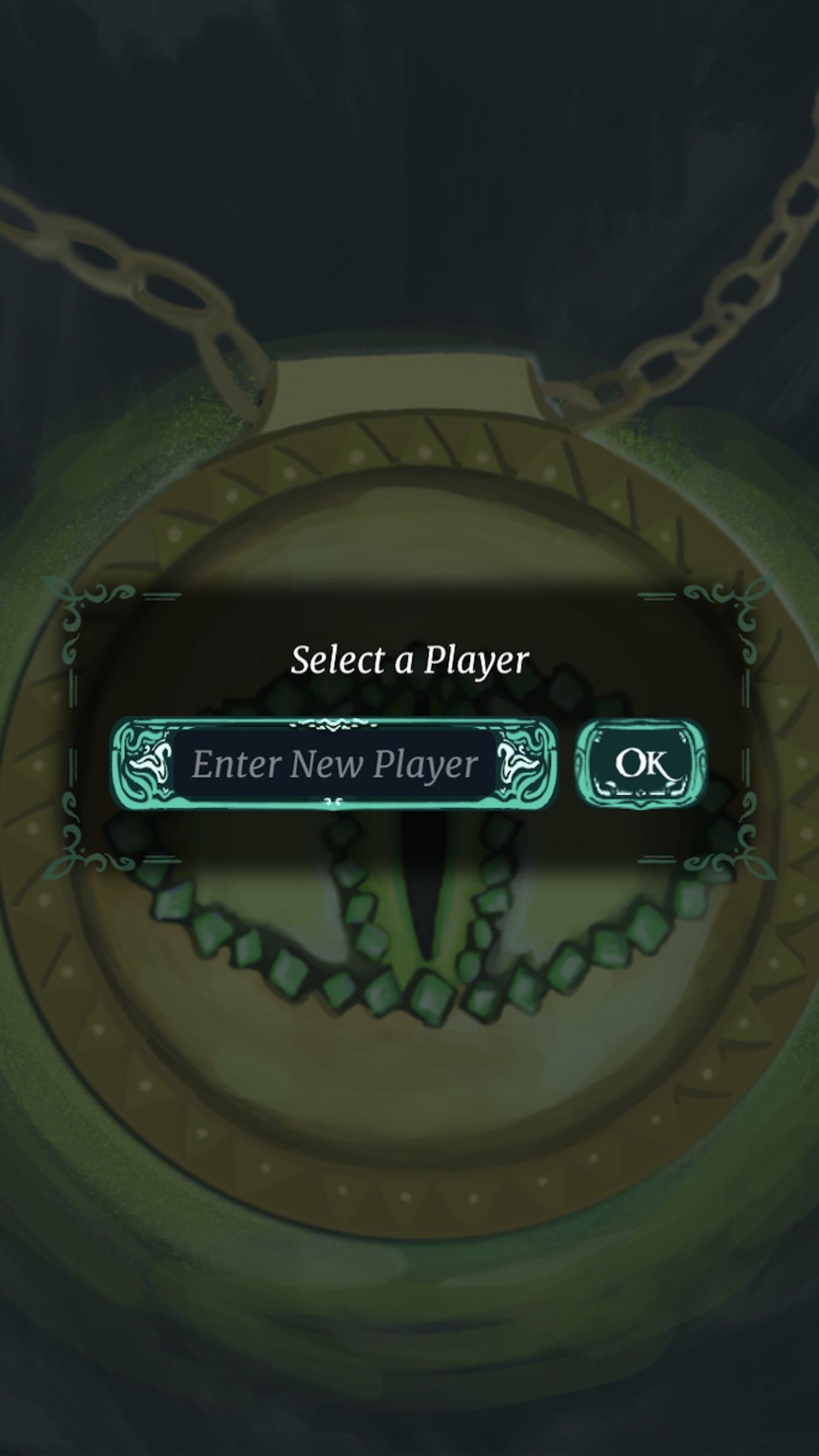Click the bottom center crest of name field

pyautogui.click(x=334, y=802)
